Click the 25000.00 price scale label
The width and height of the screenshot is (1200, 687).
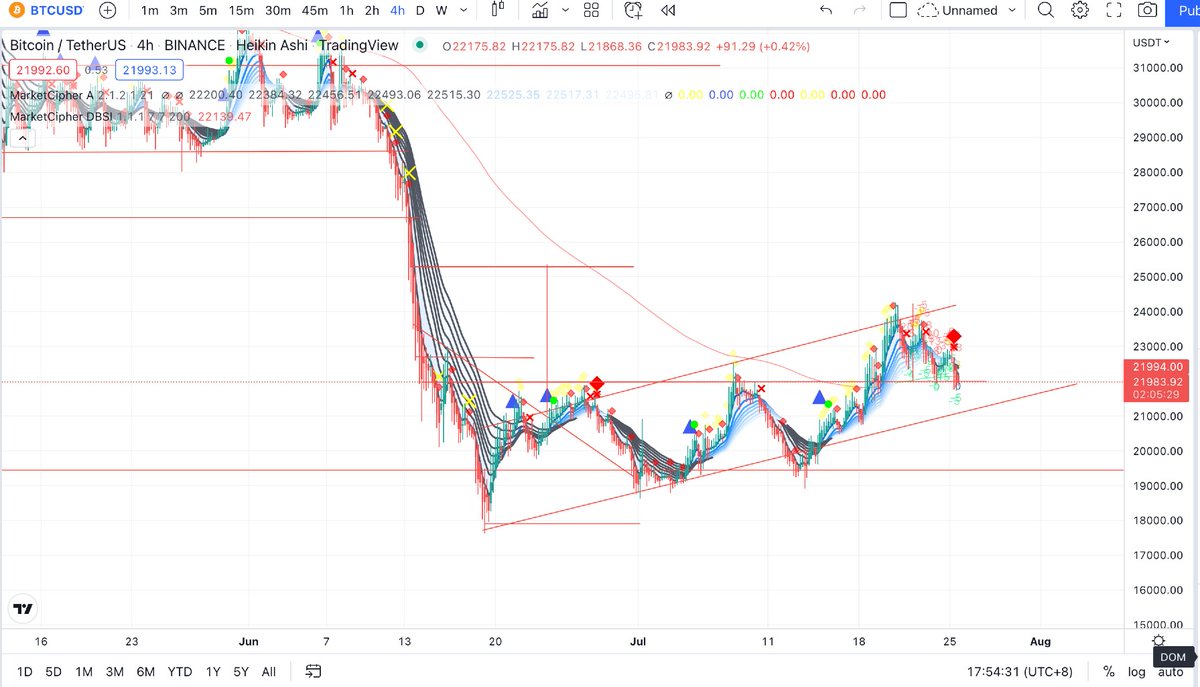tap(1157, 277)
